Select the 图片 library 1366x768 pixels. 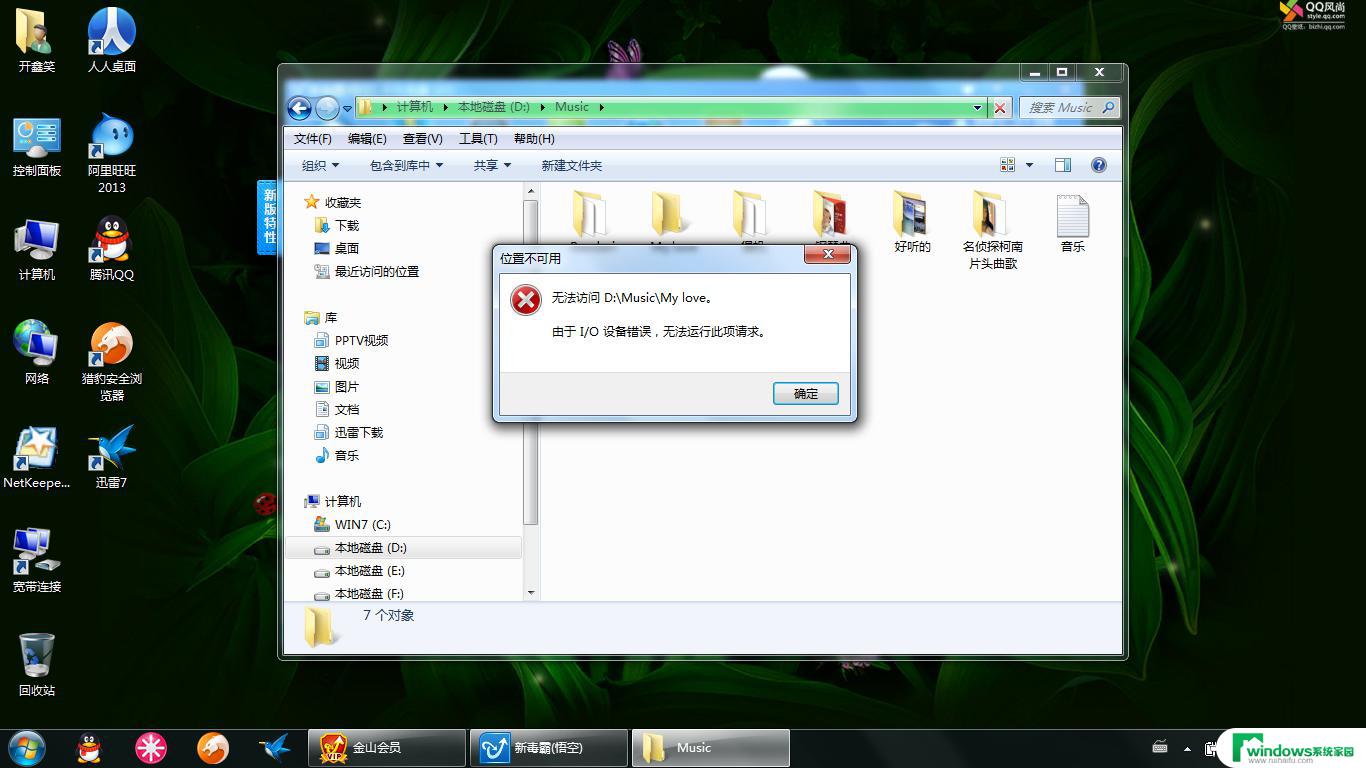336,387
